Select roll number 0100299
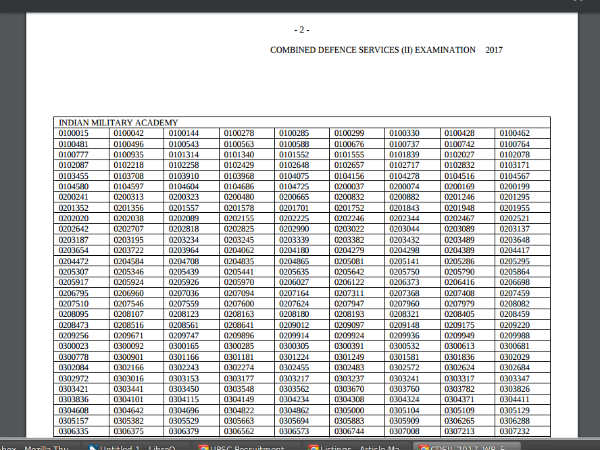The height and width of the screenshot is (450, 600). (x=349, y=133)
